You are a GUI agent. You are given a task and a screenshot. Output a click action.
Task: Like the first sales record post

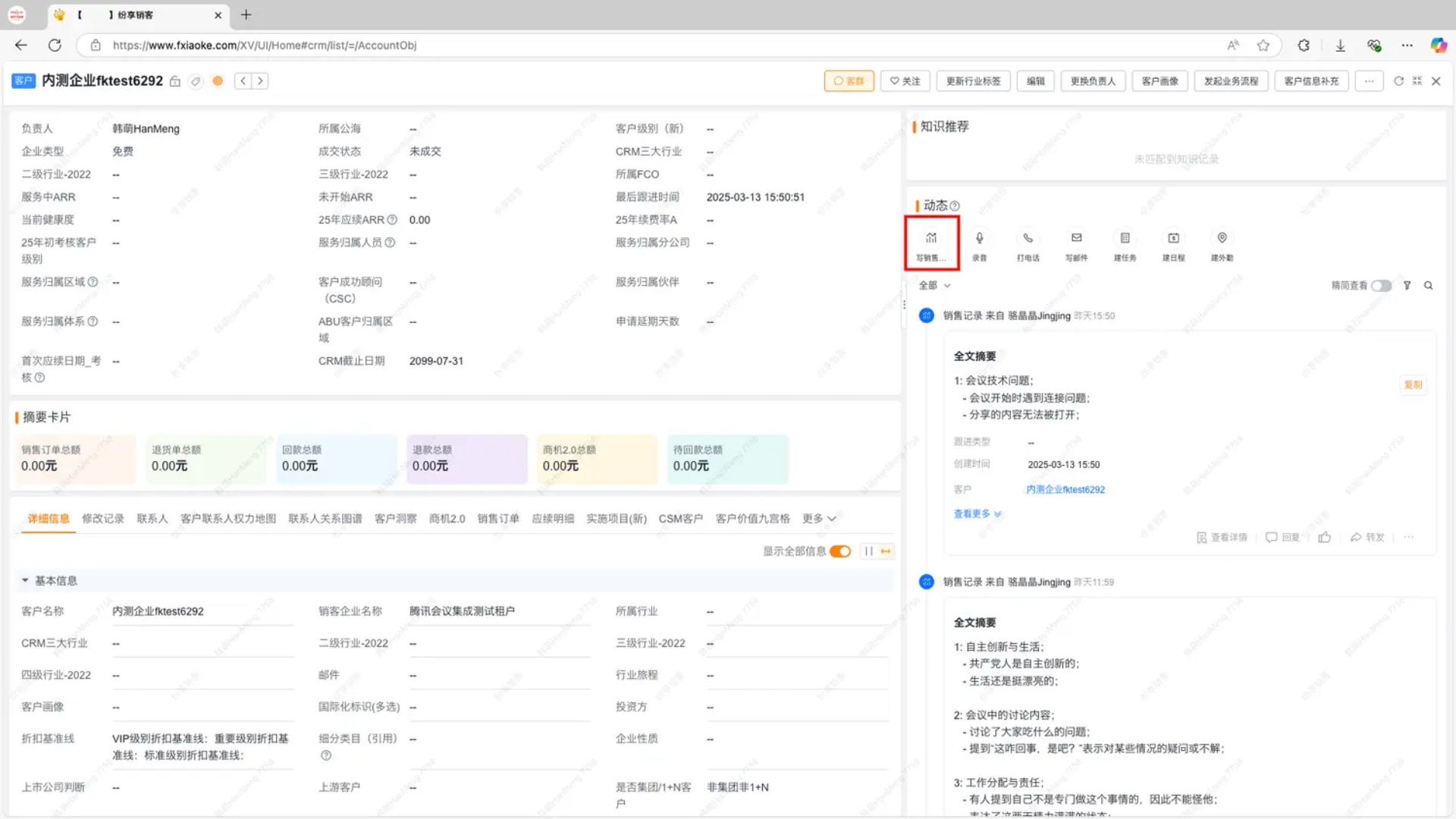click(x=1325, y=538)
